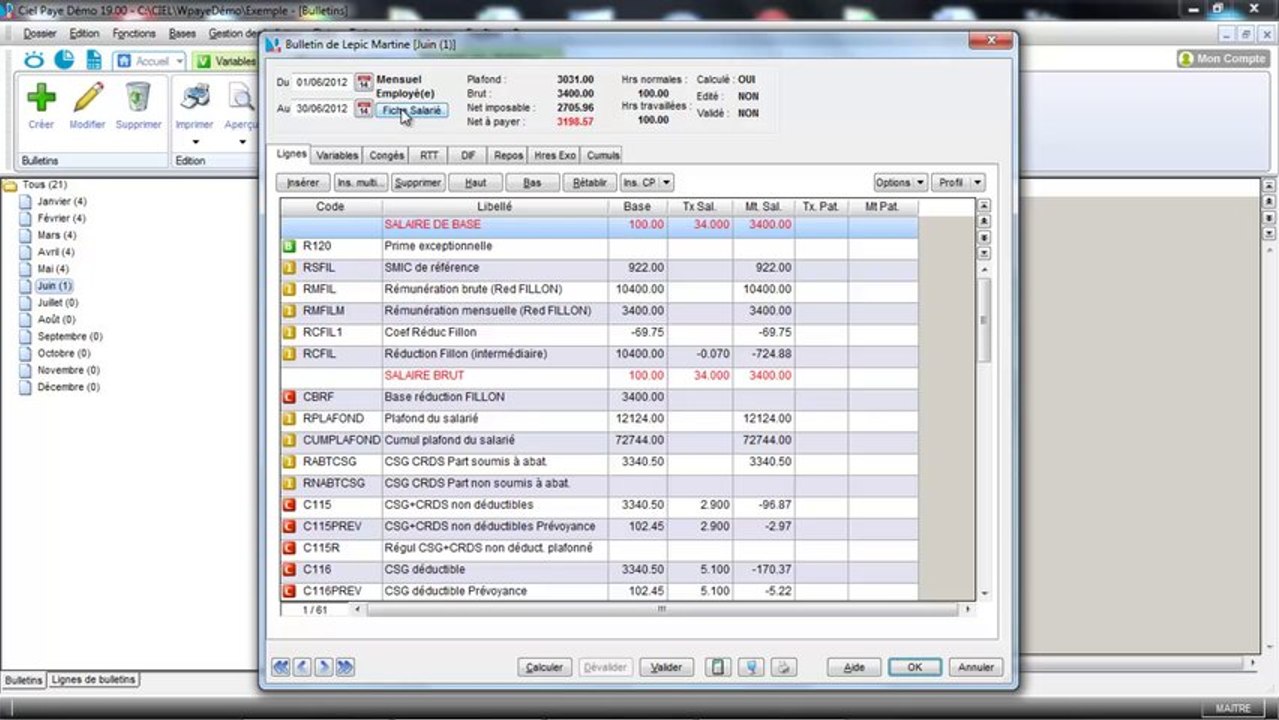Expand the Imprimer dropdown arrow
This screenshot has width=1279, height=720.
tap(194, 142)
